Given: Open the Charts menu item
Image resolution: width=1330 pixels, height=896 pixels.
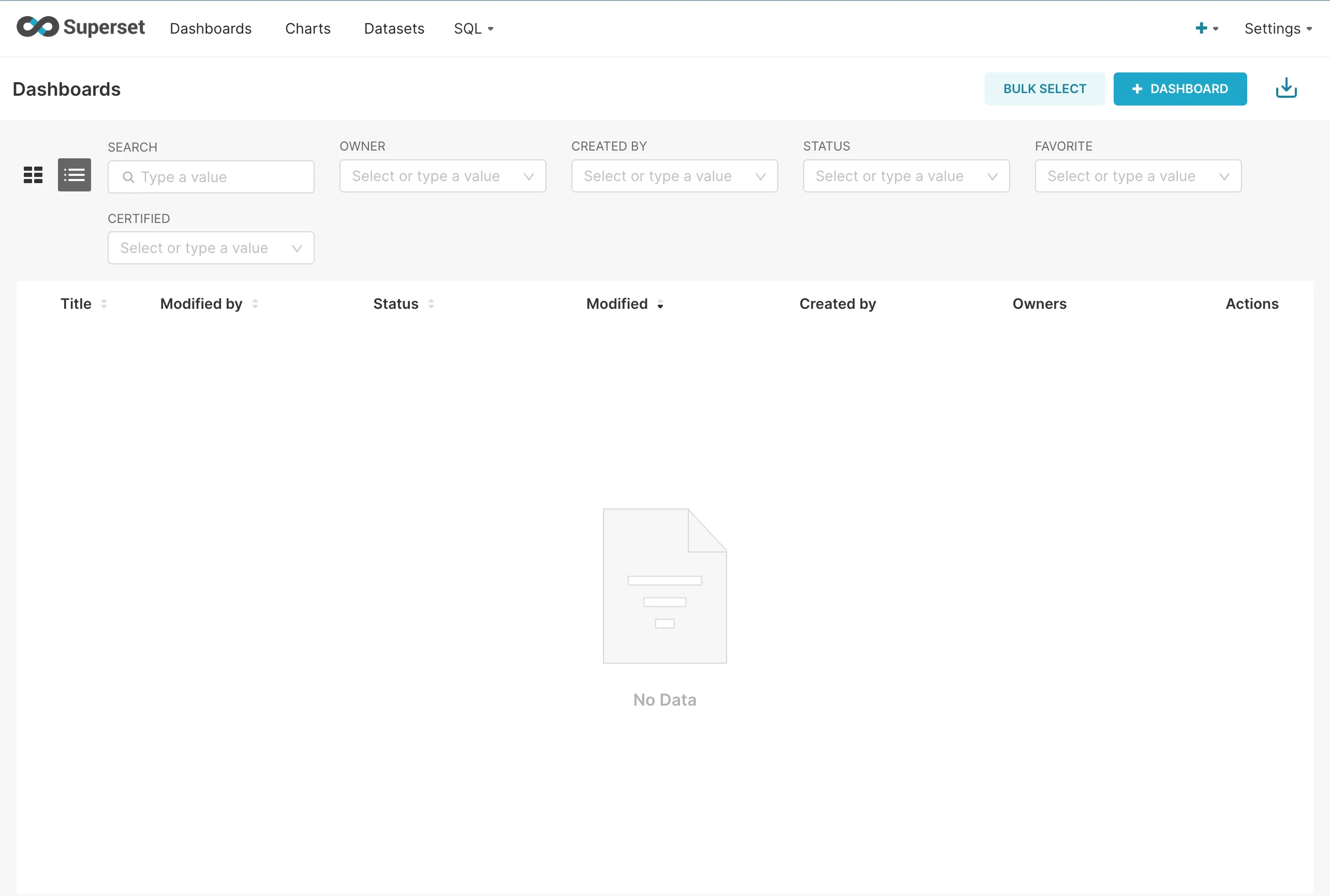Looking at the screenshot, I should (307, 28).
